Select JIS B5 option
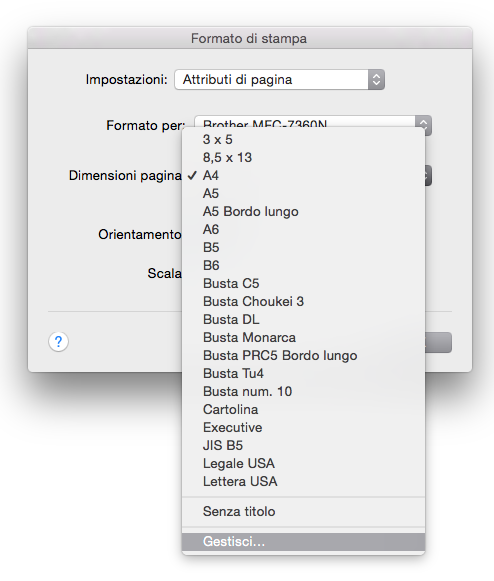 click(303, 445)
